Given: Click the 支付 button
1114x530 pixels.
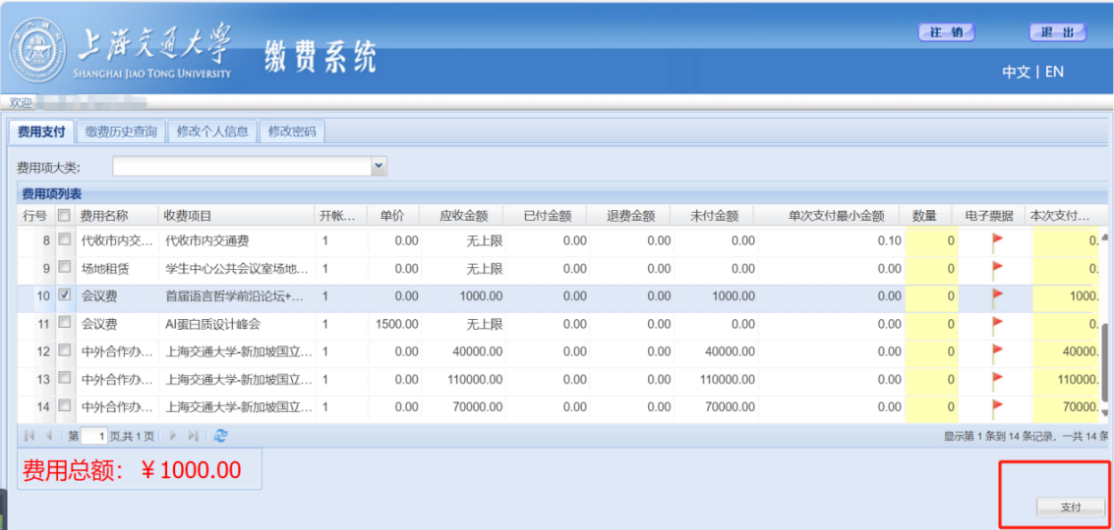Looking at the screenshot, I should tap(1071, 507).
